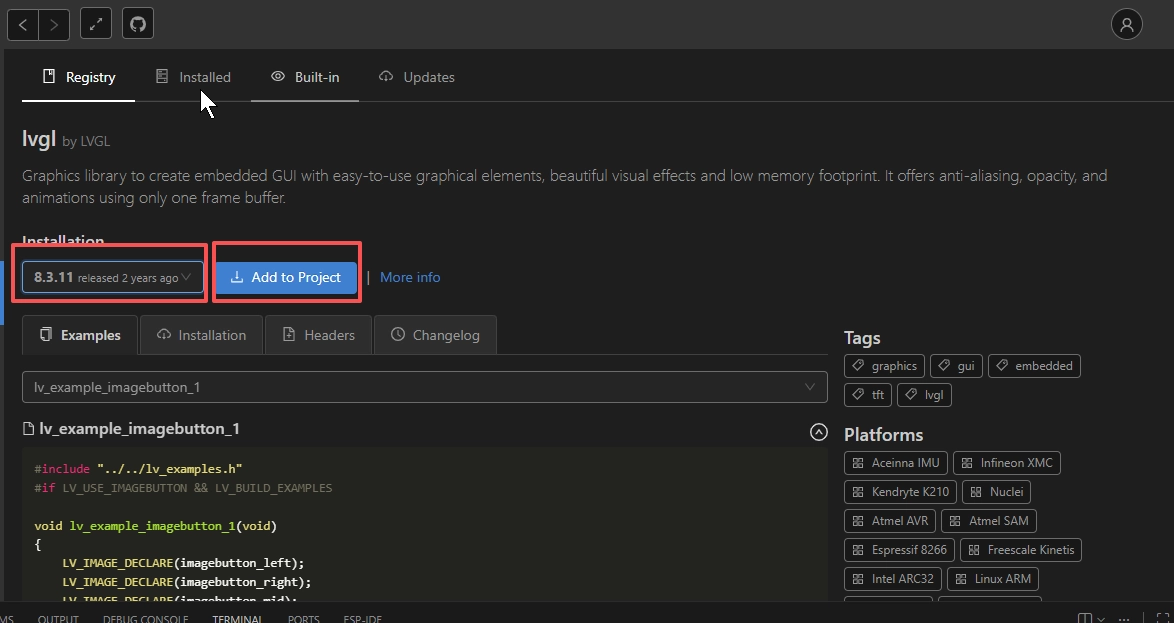The height and width of the screenshot is (623, 1174).
Task: Expand the lv_example_imagebutton_1 example selector
Action: coord(425,387)
